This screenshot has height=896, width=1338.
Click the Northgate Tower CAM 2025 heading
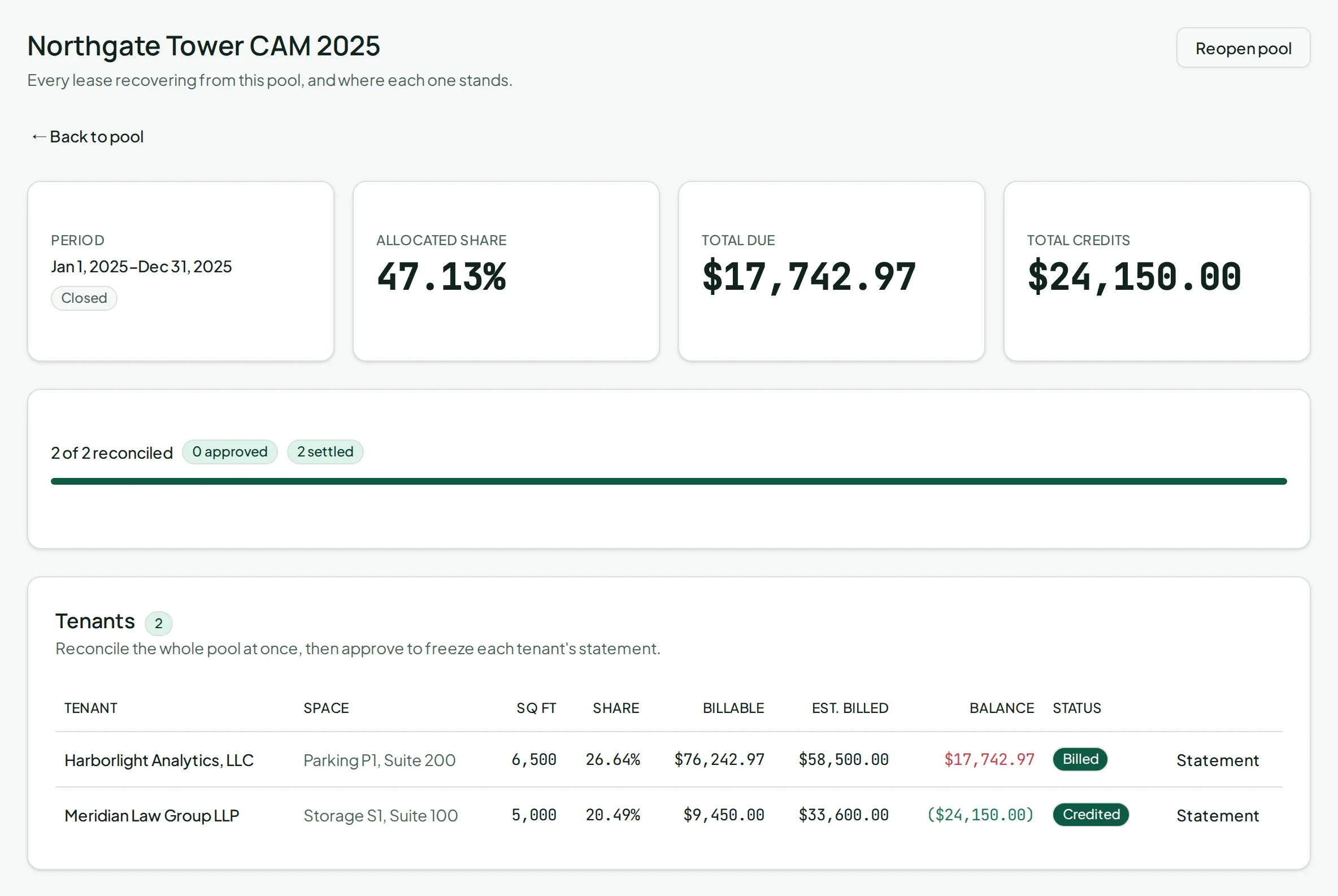(203, 46)
